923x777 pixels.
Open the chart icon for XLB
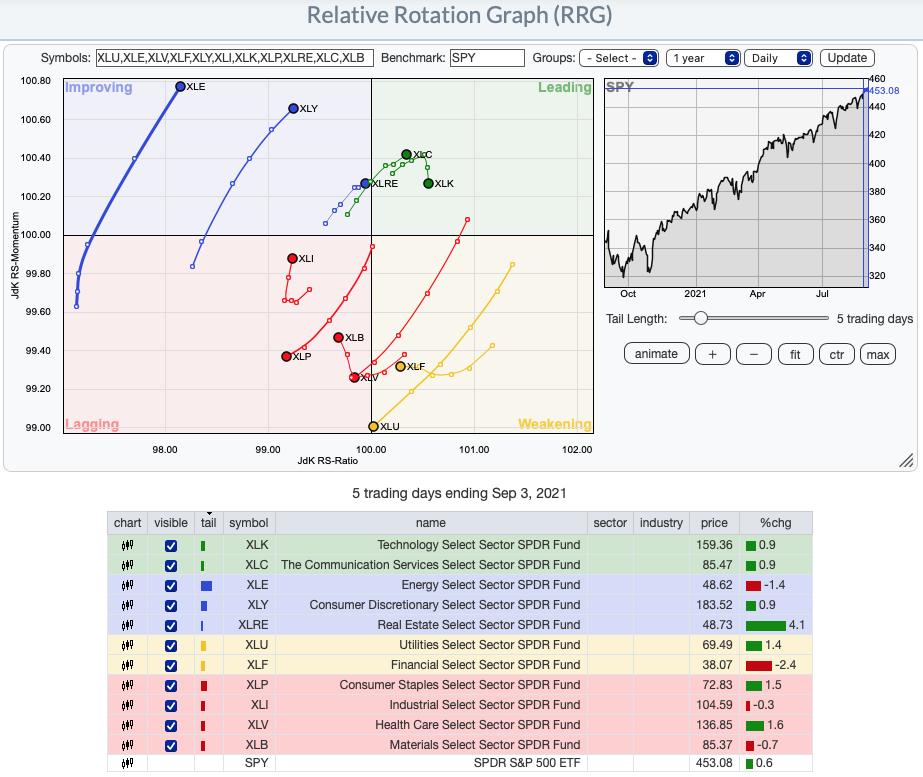tap(127, 746)
